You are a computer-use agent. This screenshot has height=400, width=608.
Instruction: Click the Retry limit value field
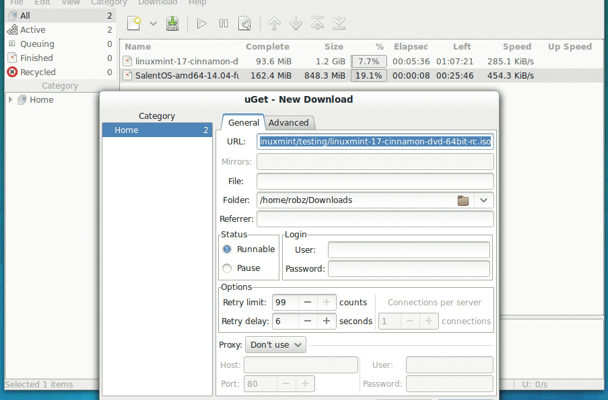coord(285,302)
